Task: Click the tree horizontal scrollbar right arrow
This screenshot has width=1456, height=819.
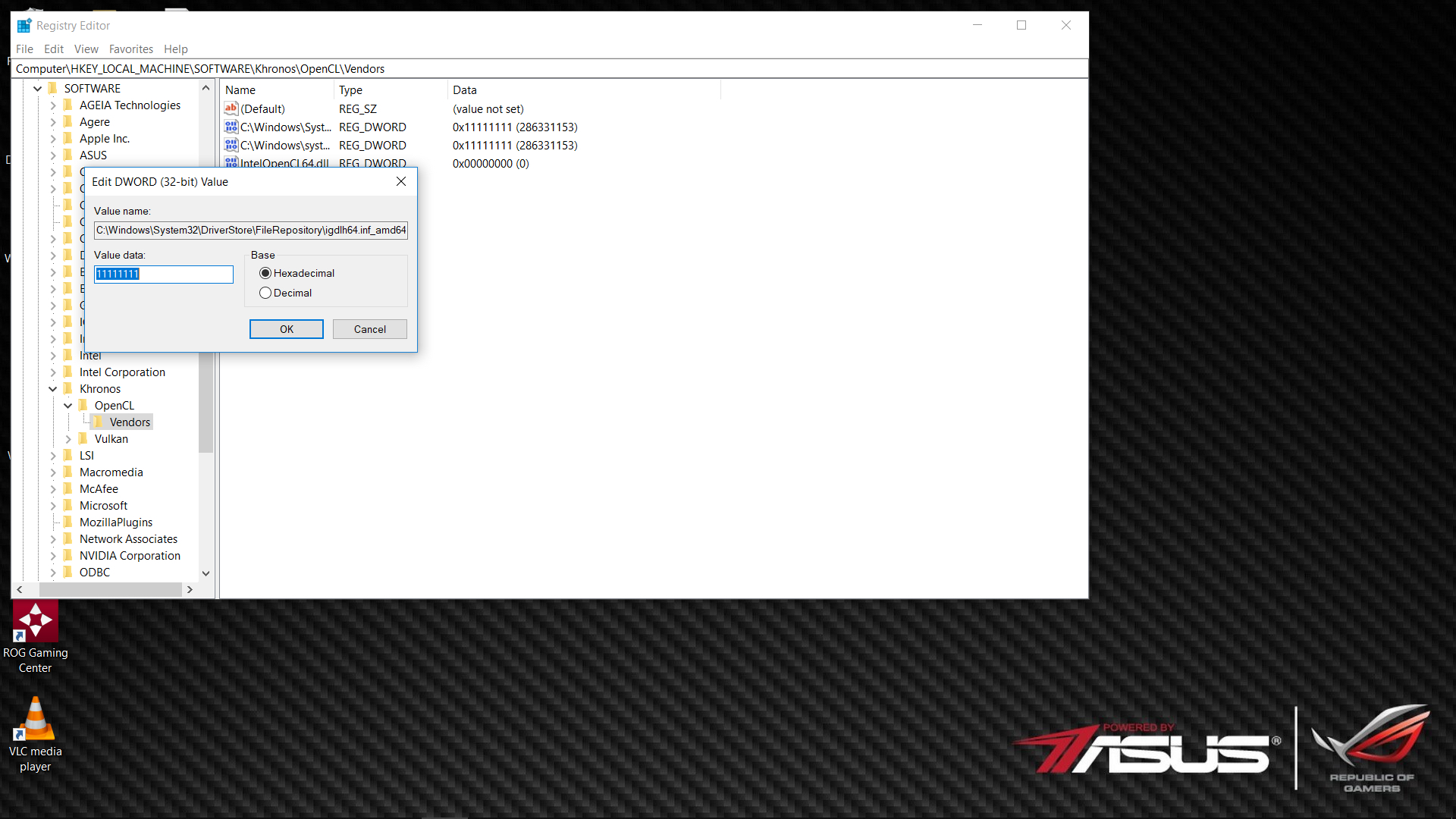Action: point(190,590)
